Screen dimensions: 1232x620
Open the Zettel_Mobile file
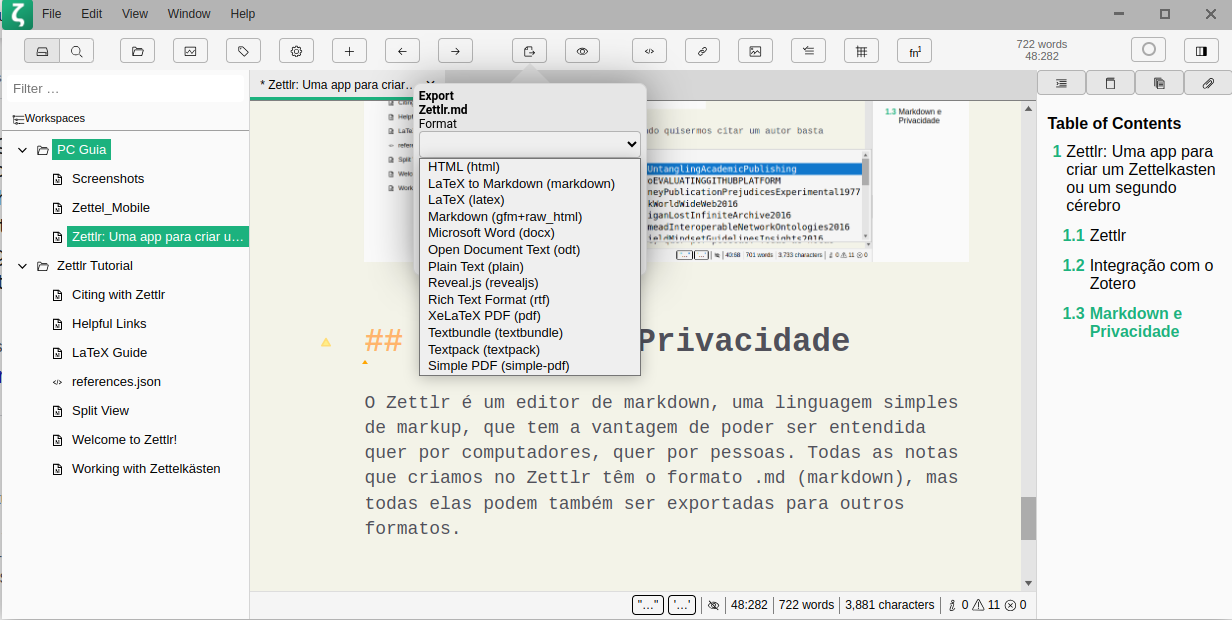pos(111,208)
